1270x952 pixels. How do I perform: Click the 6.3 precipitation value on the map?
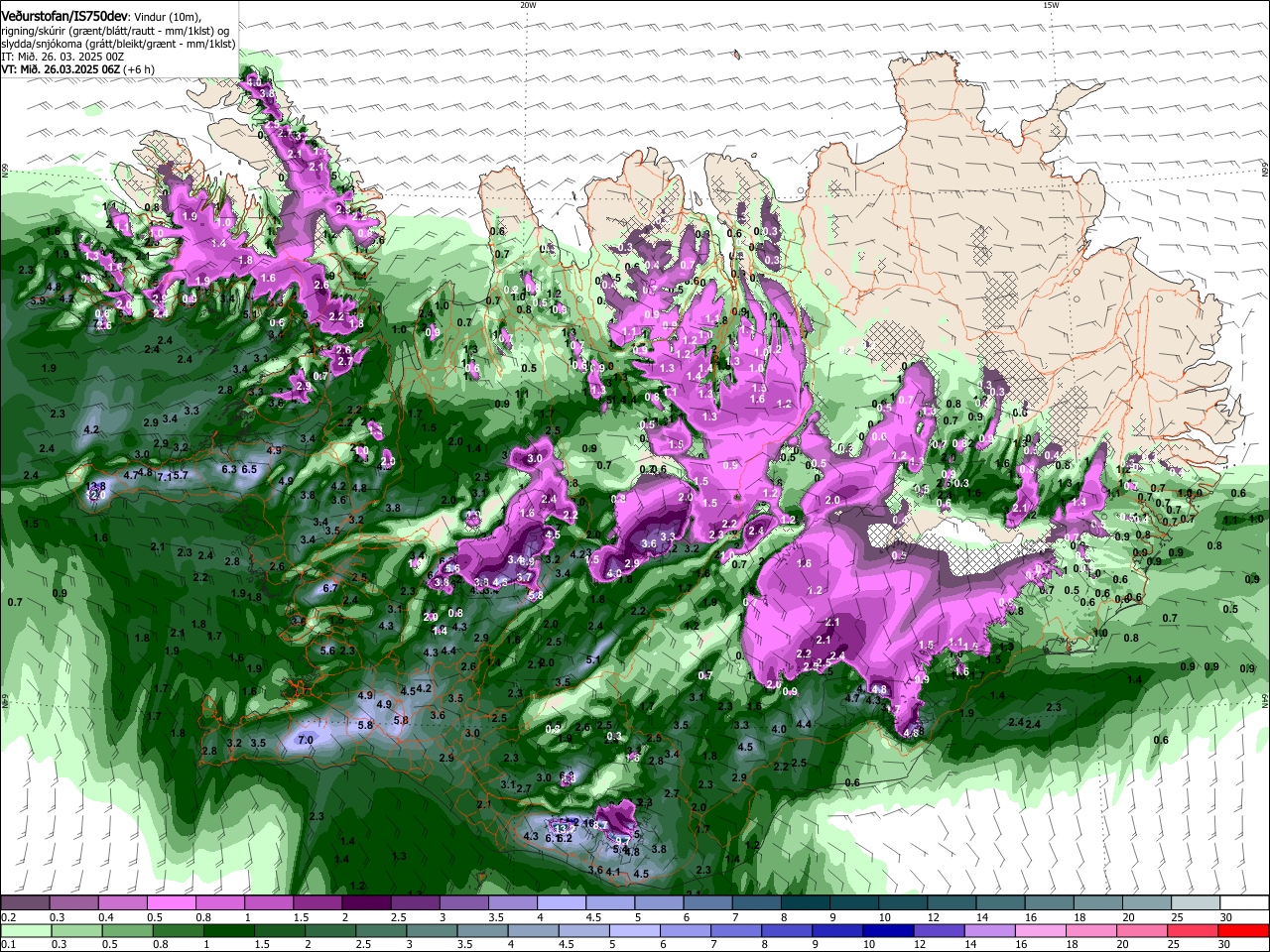[x=229, y=469]
